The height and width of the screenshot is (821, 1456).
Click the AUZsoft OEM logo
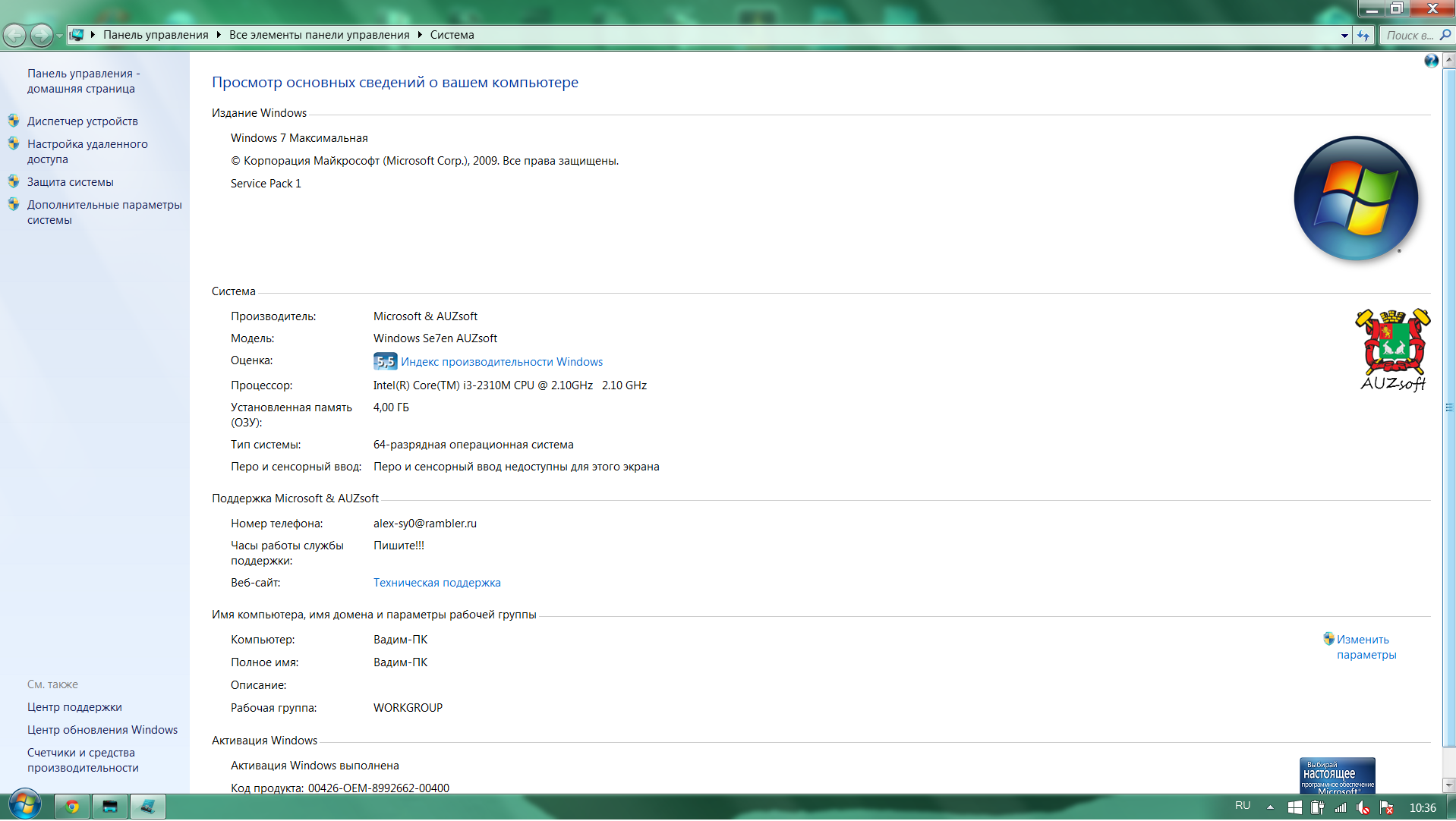[1393, 350]
